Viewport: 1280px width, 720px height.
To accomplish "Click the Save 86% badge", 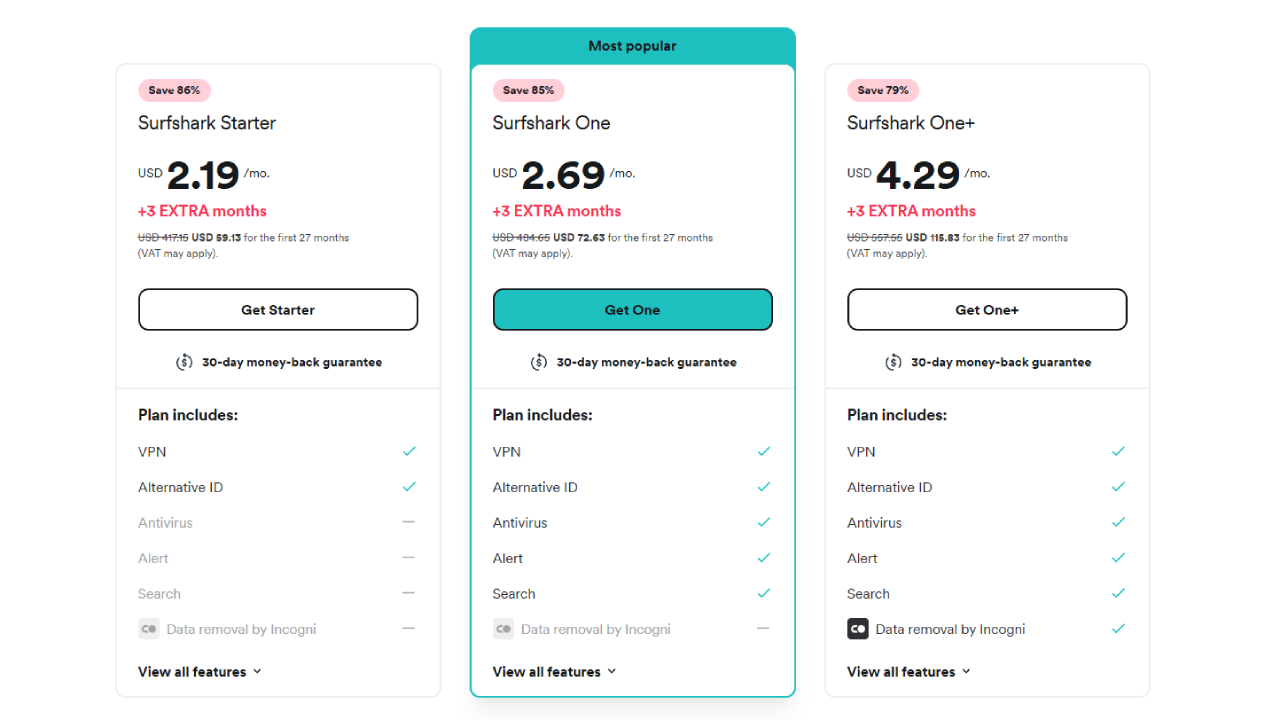I will (x=174, y=90).
